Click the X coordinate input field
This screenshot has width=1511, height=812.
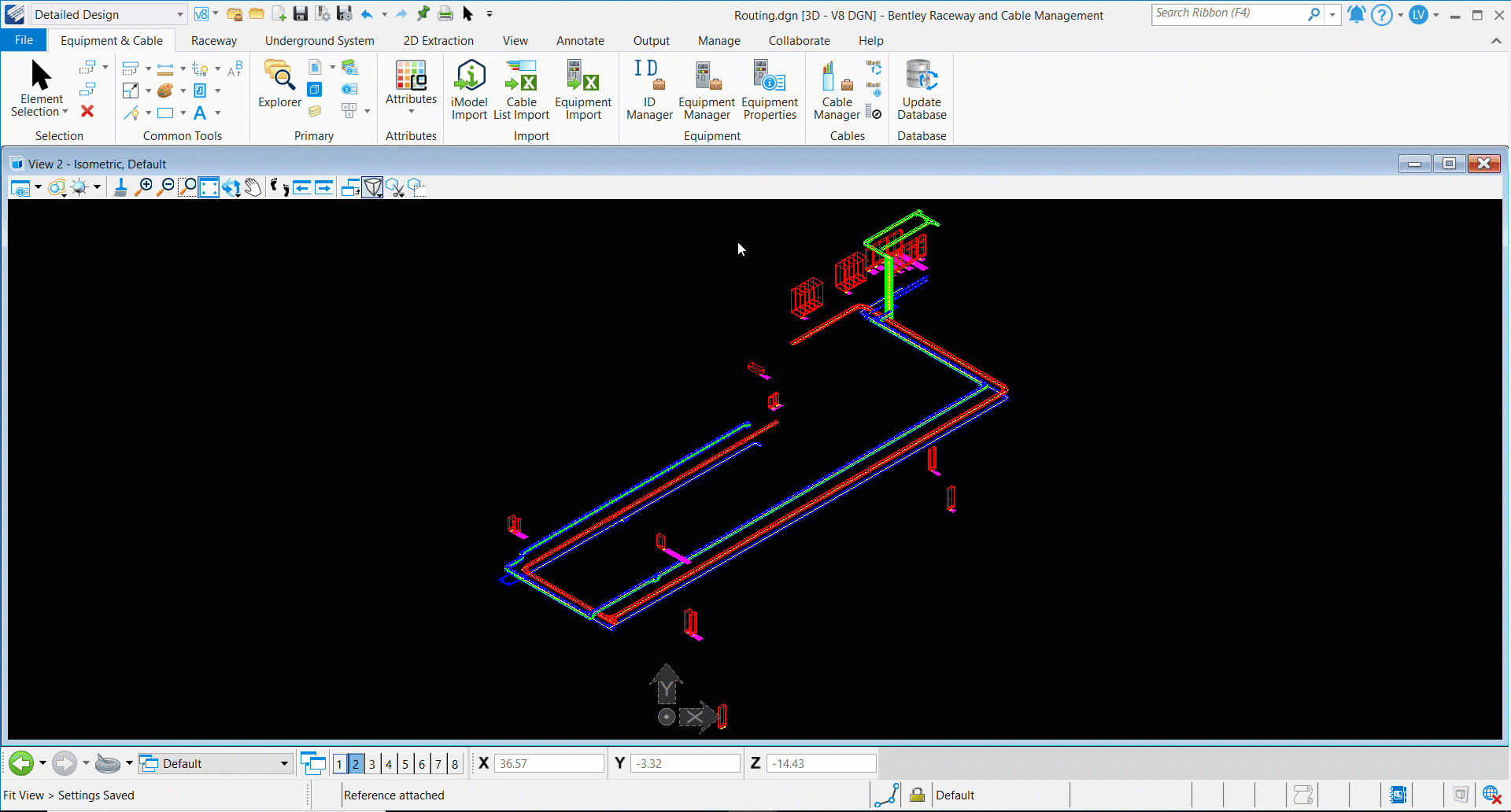(x=549, y=764)
